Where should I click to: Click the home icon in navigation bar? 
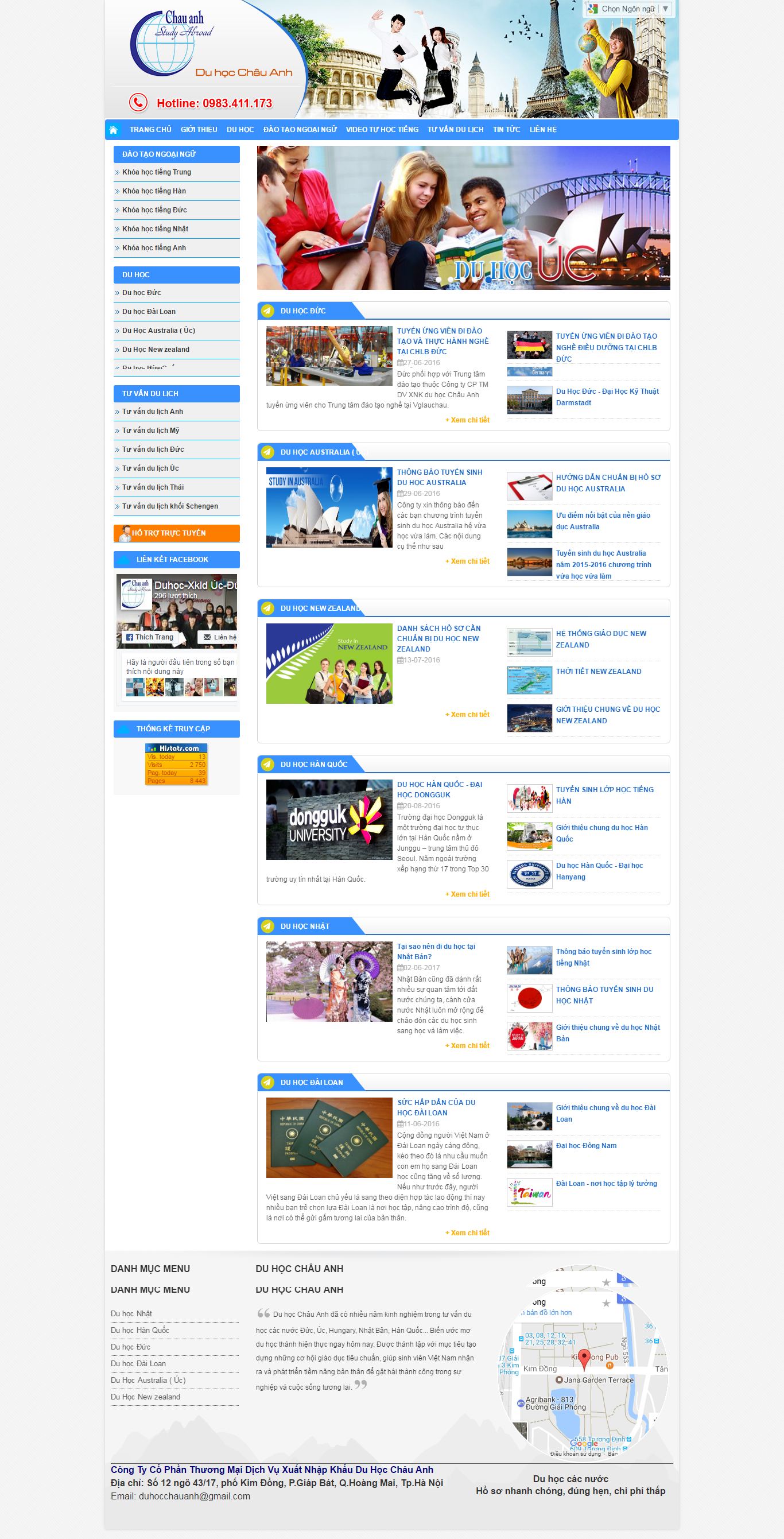click(x=114, y=130)
